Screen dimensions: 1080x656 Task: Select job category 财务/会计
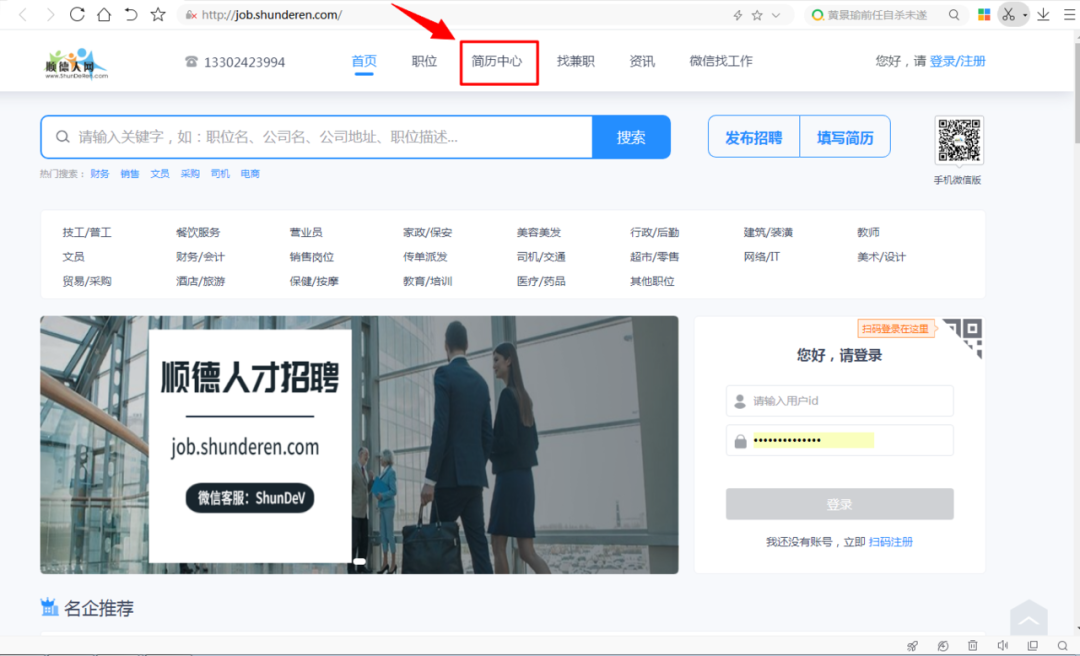point(200,256)
